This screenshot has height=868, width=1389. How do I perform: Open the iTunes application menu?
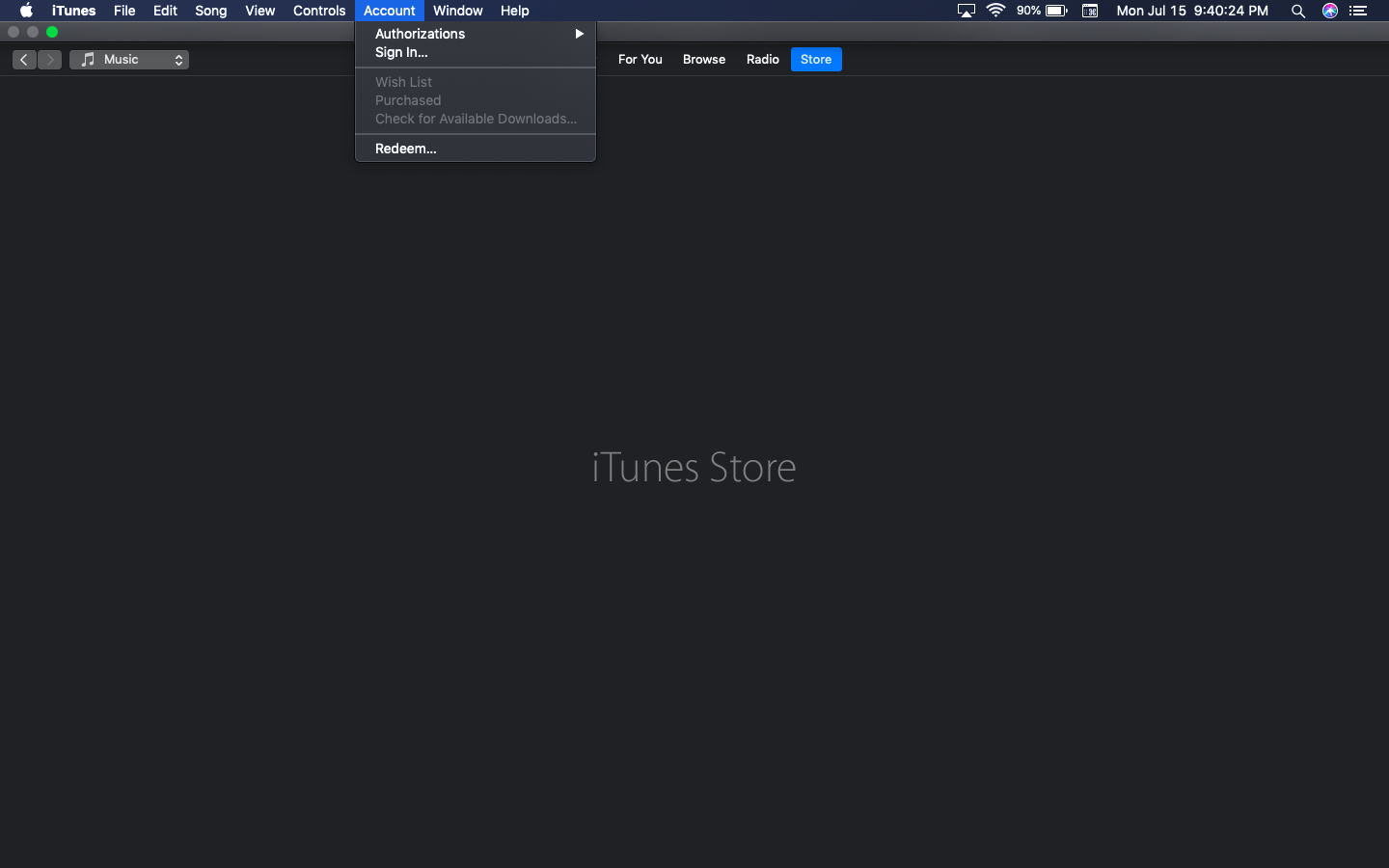[x=73, y=11]
